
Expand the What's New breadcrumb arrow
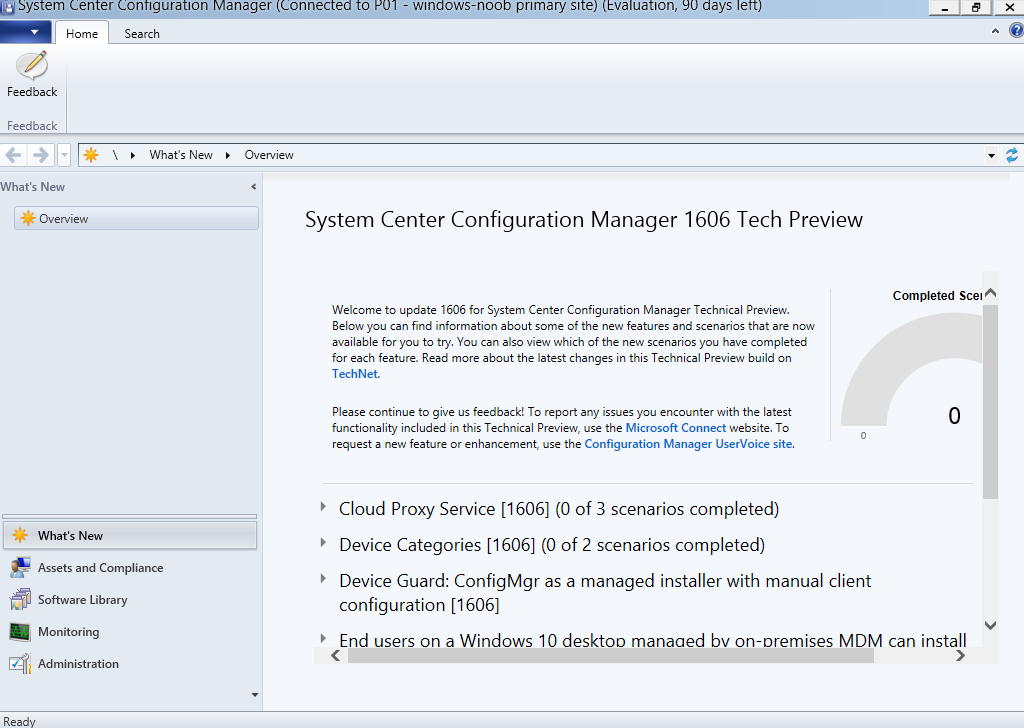point(228,155)
